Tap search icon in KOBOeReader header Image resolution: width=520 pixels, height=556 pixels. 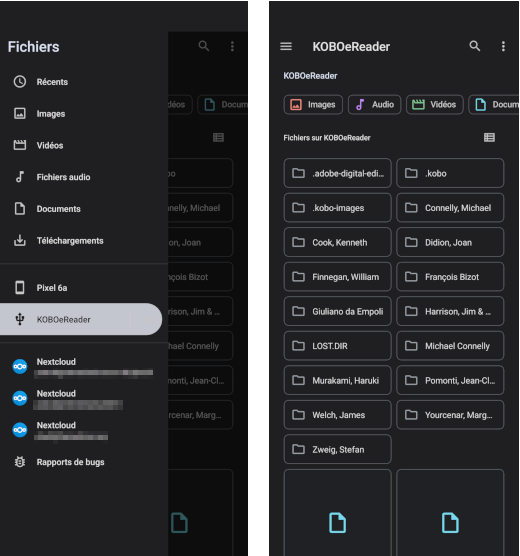coord(475,46)
